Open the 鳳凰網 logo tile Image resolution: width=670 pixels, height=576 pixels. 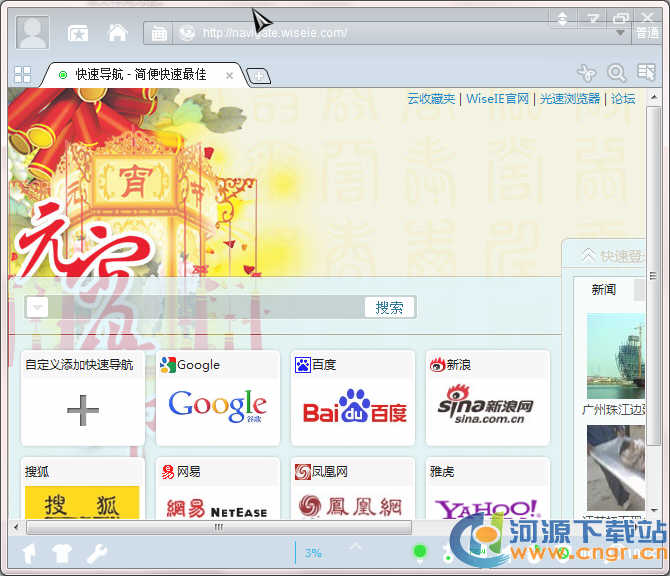pos(350,506)
